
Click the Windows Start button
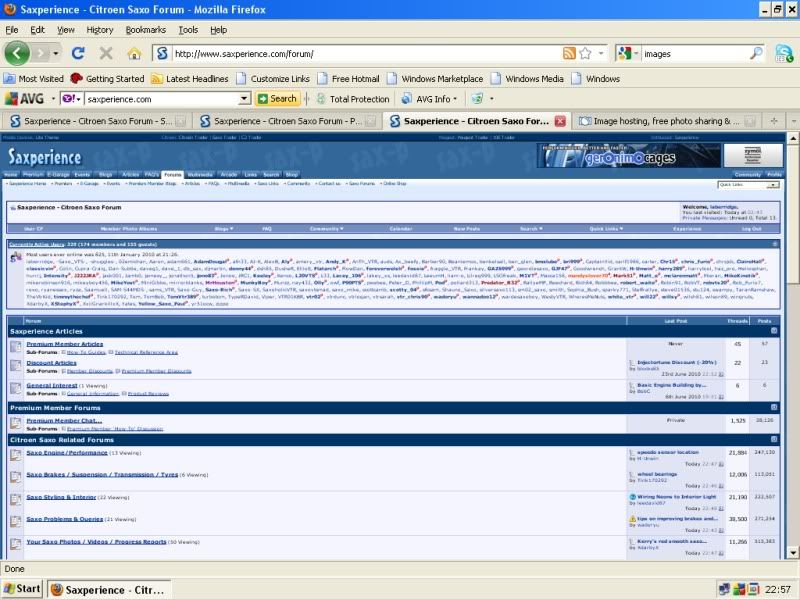click(x=22, y=589)
